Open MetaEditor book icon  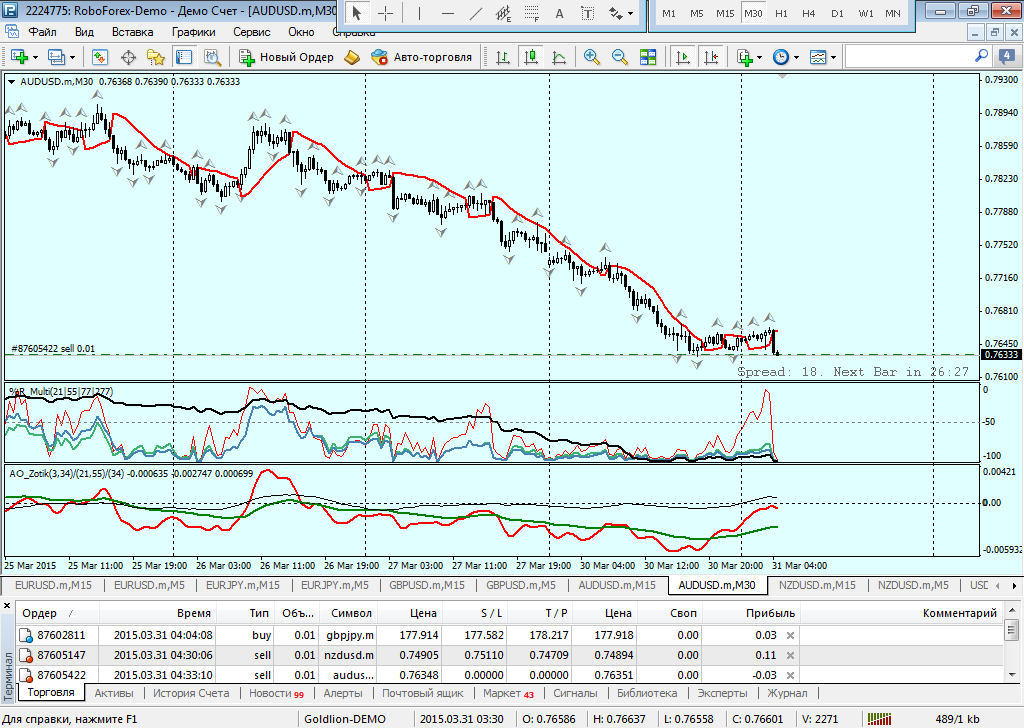(352, 57)
